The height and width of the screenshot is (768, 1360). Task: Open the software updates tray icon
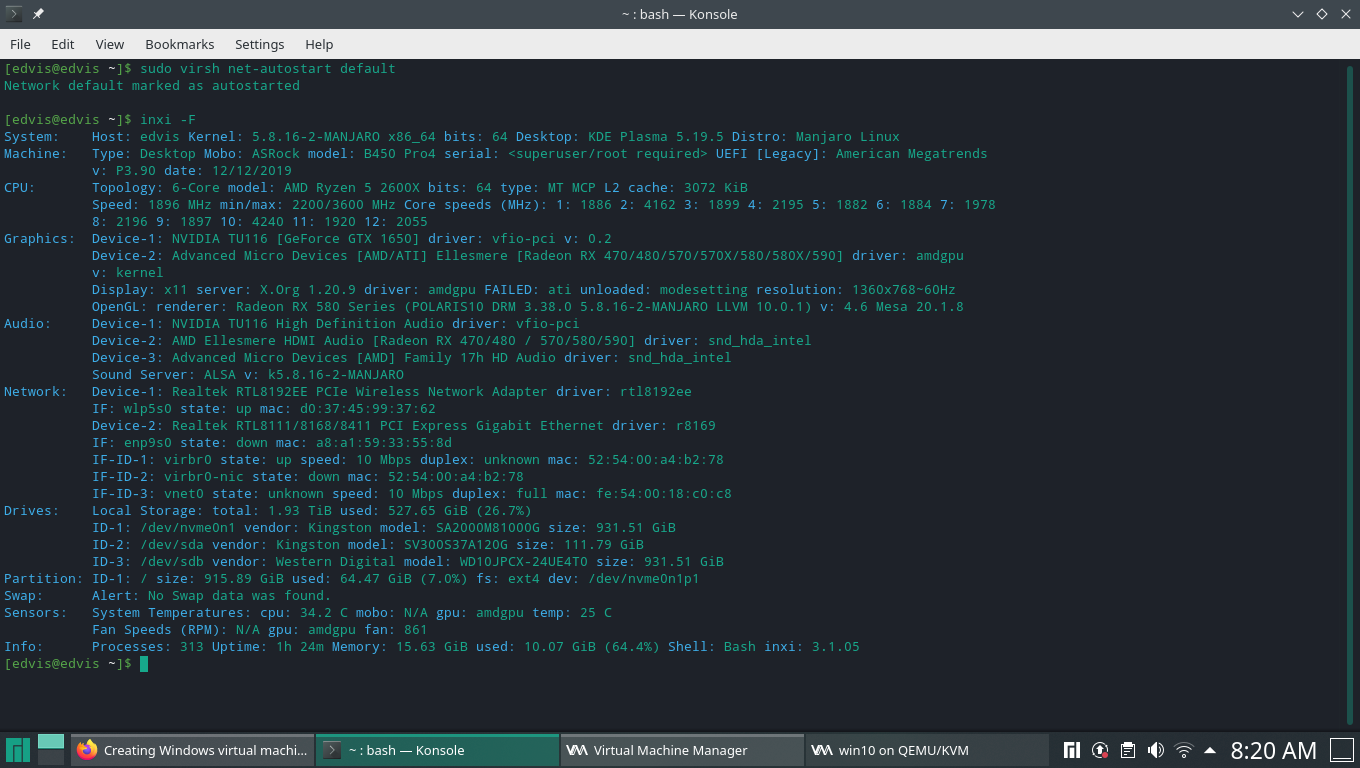click(x=1100, y=750)
